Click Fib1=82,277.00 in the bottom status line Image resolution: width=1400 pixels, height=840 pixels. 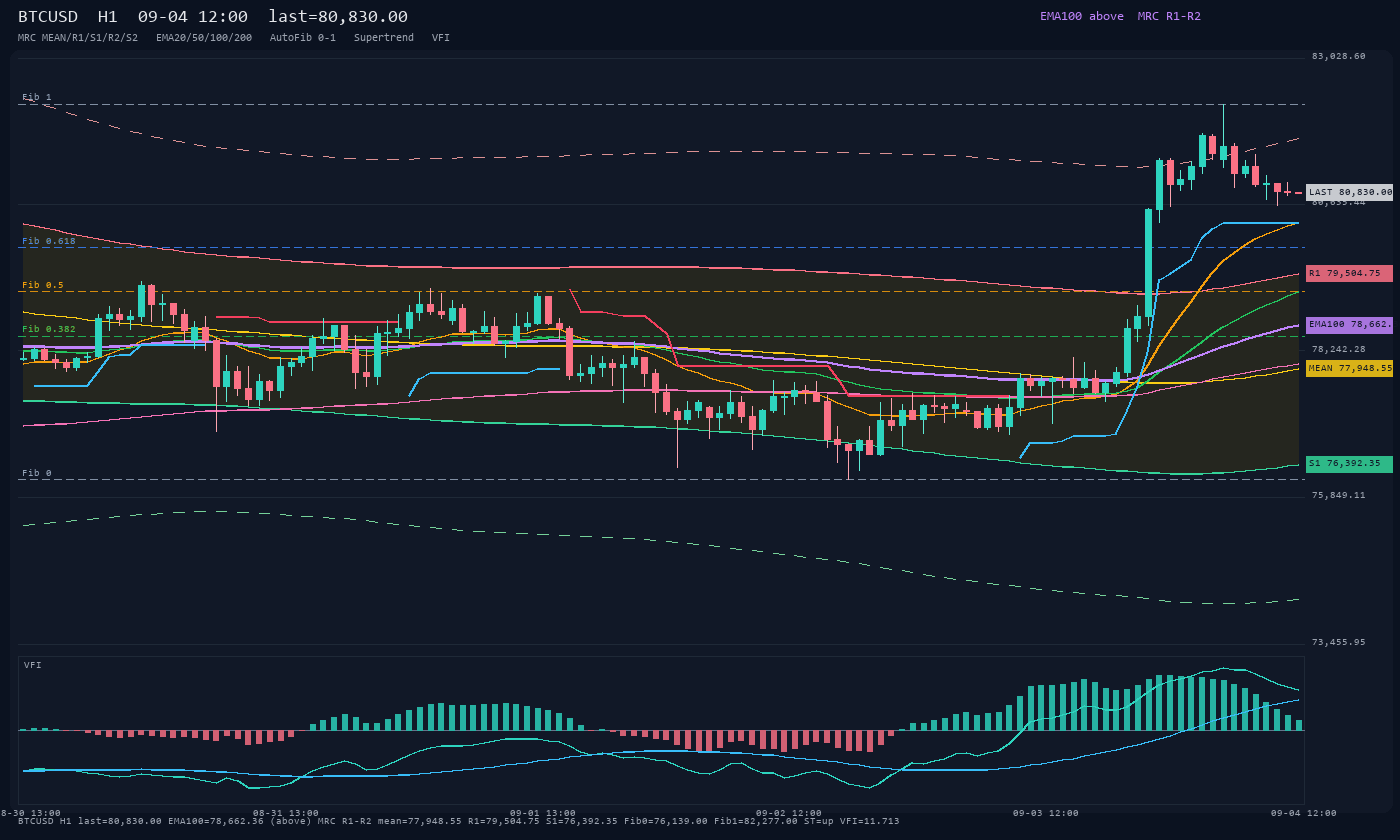756,821
